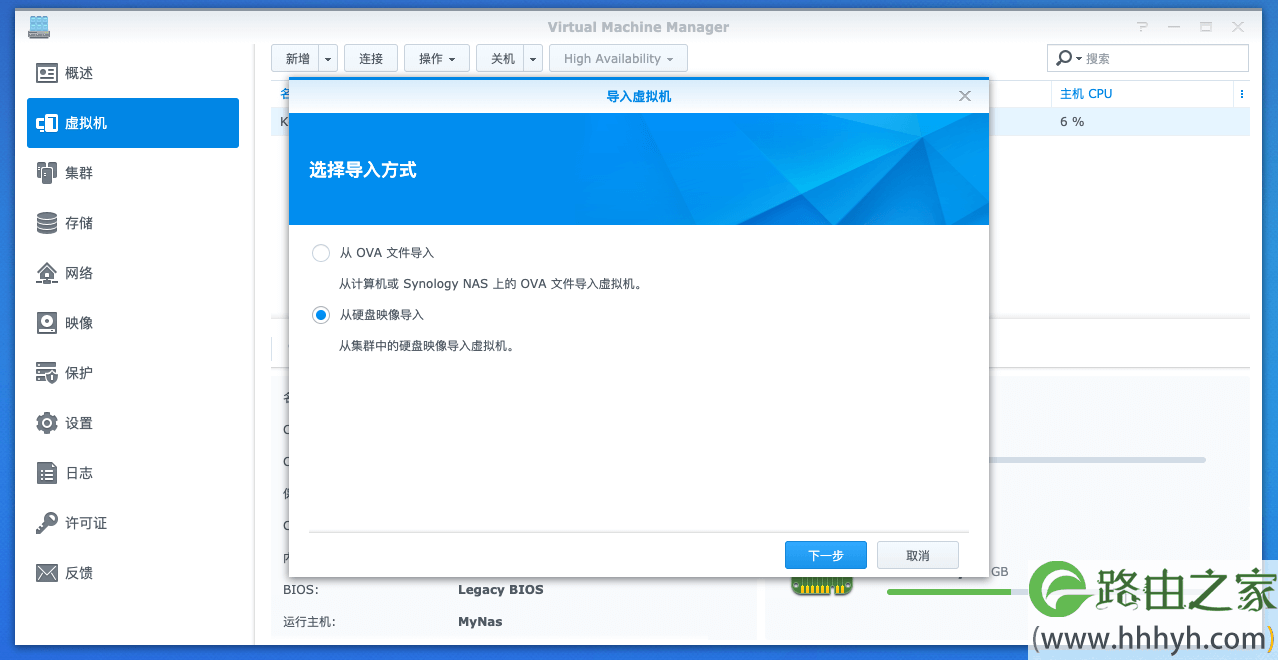Click the 连接 button
Image resolution: width=1278 pixels, height=660 pixels.
click(371, 59)
